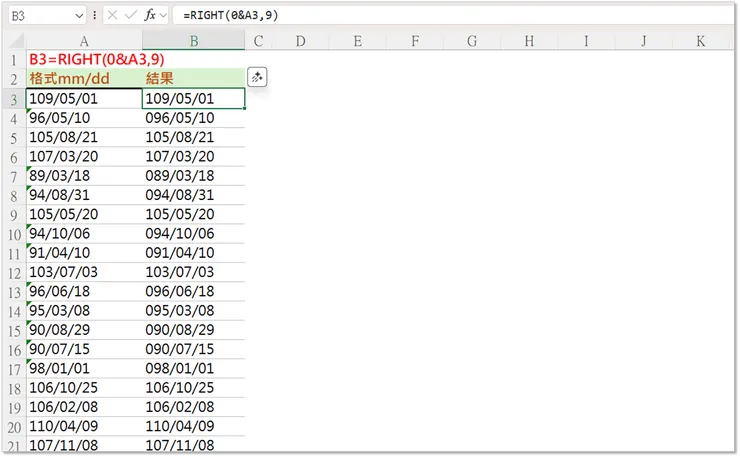Select column E header
The width and height of the screenshot is (740, 457).
coord(357,41)
